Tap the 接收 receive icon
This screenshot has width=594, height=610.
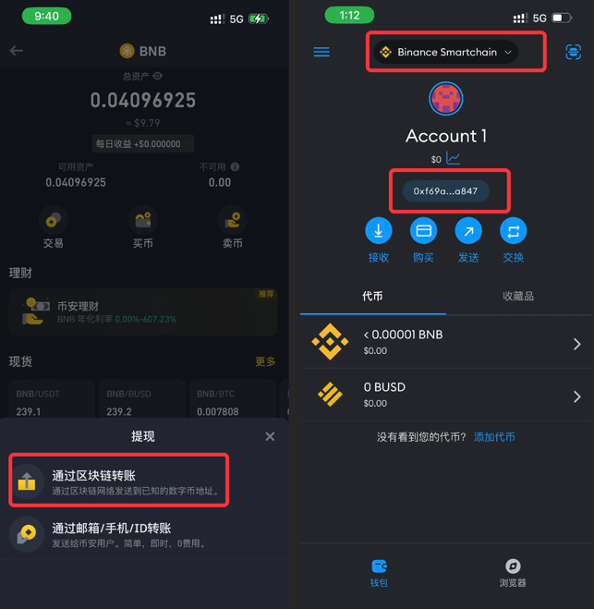tap(378, 231)
